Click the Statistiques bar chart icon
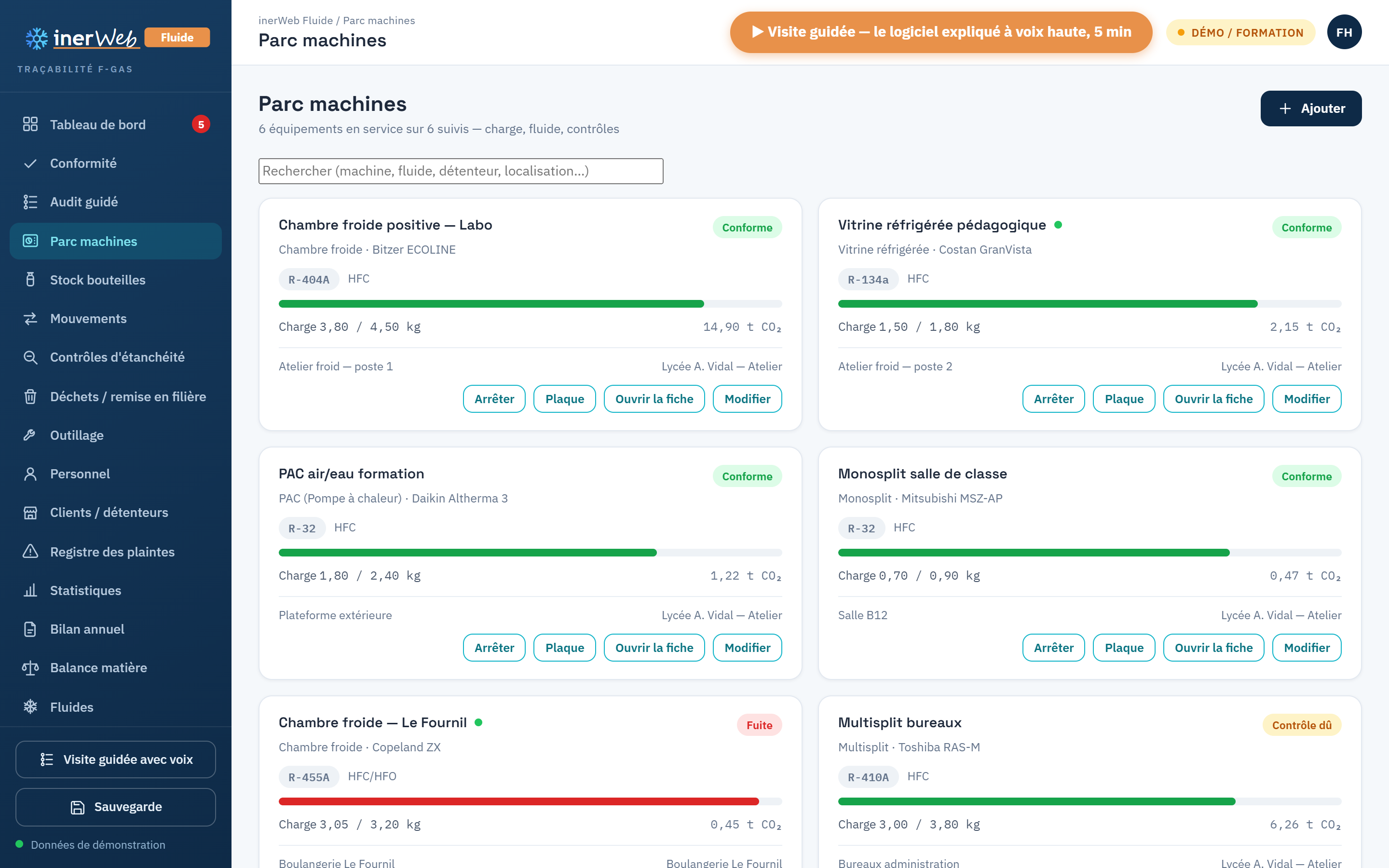 click(x=30, y=590)
